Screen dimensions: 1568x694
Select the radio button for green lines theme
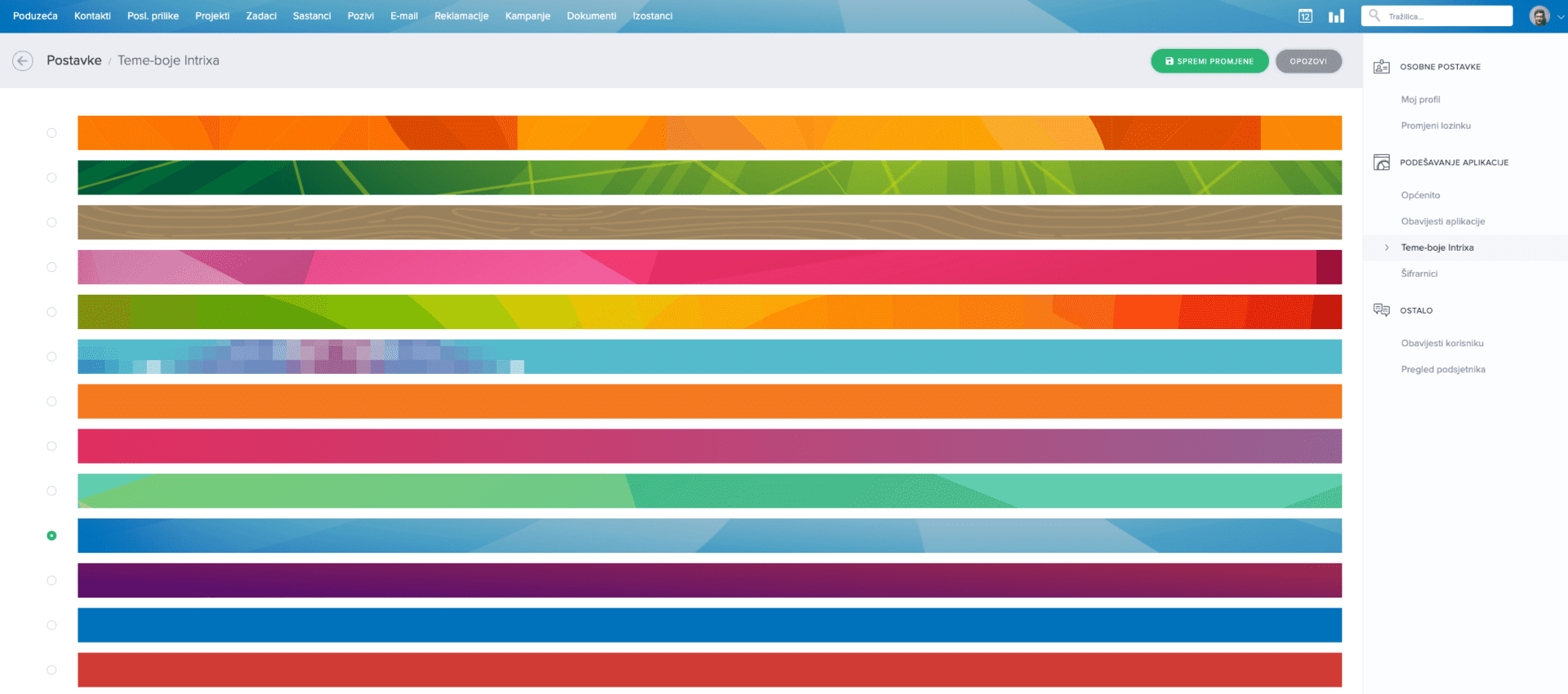51,178
